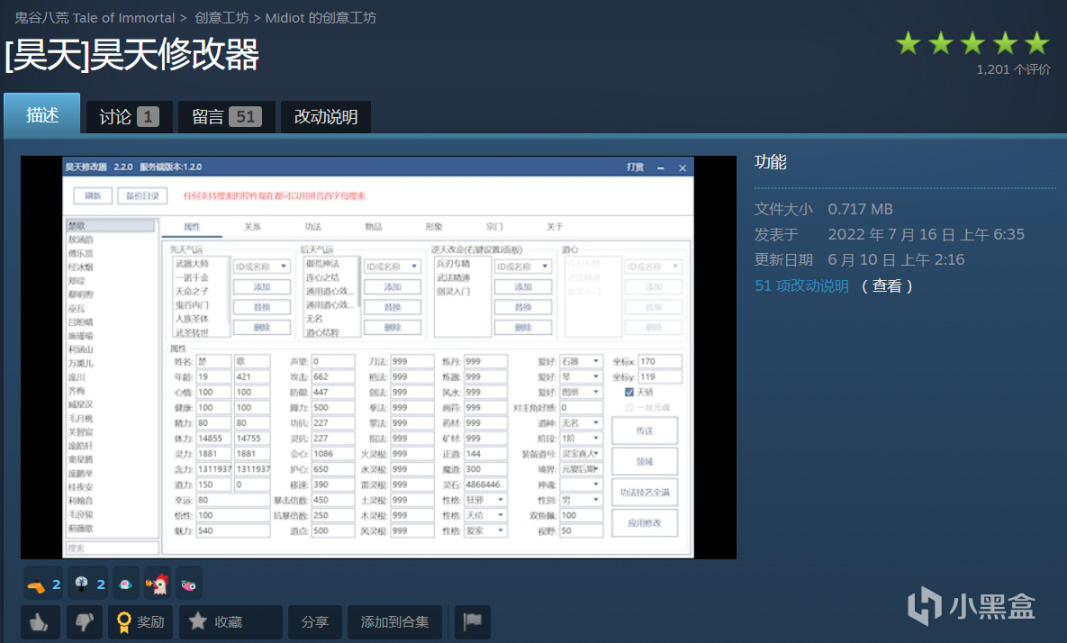1067x643 pixels.
Task: Open the 改动说明 change notes tab
Action: point(326,117)
